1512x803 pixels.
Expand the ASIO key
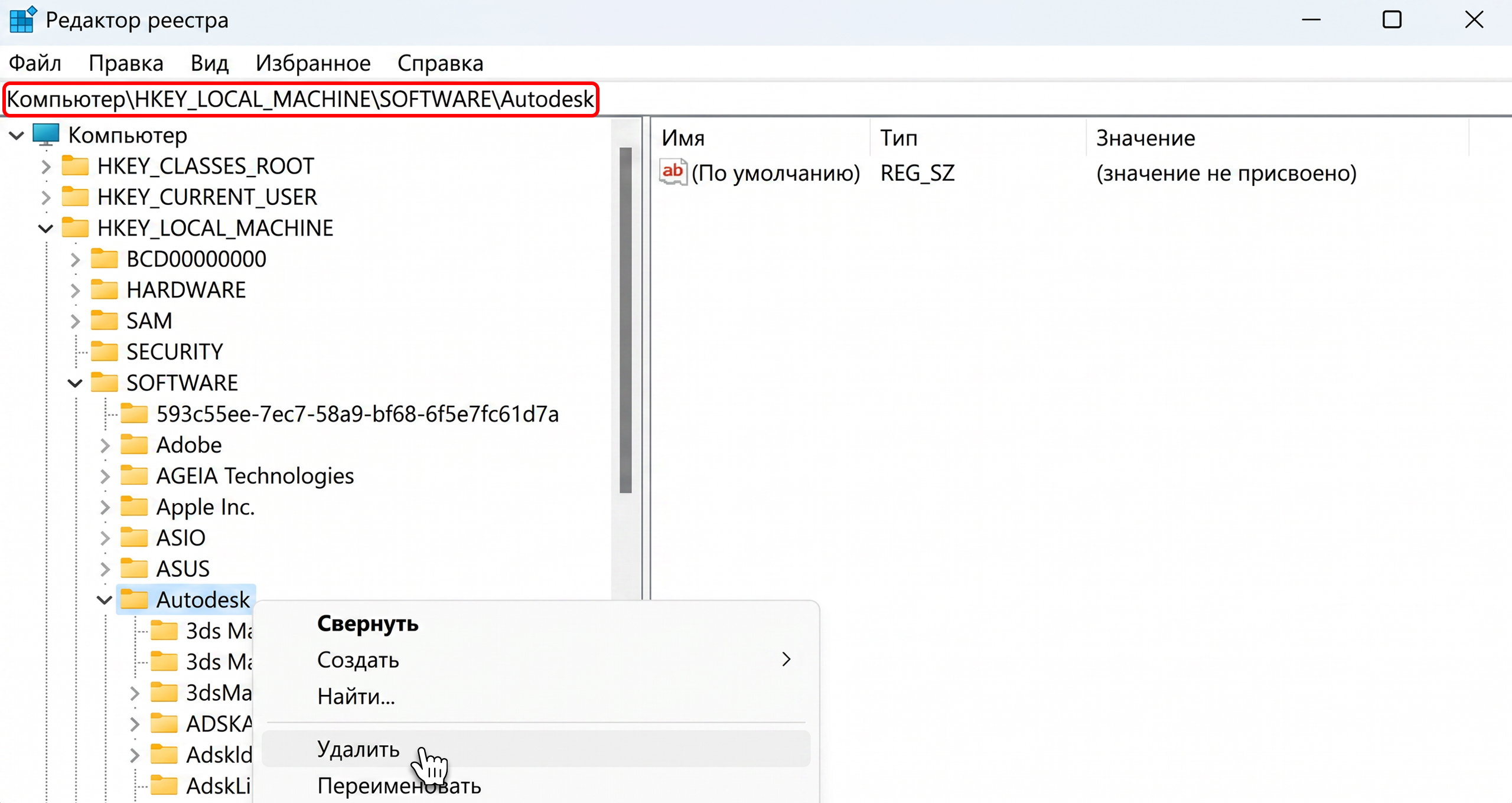(105, 538)
